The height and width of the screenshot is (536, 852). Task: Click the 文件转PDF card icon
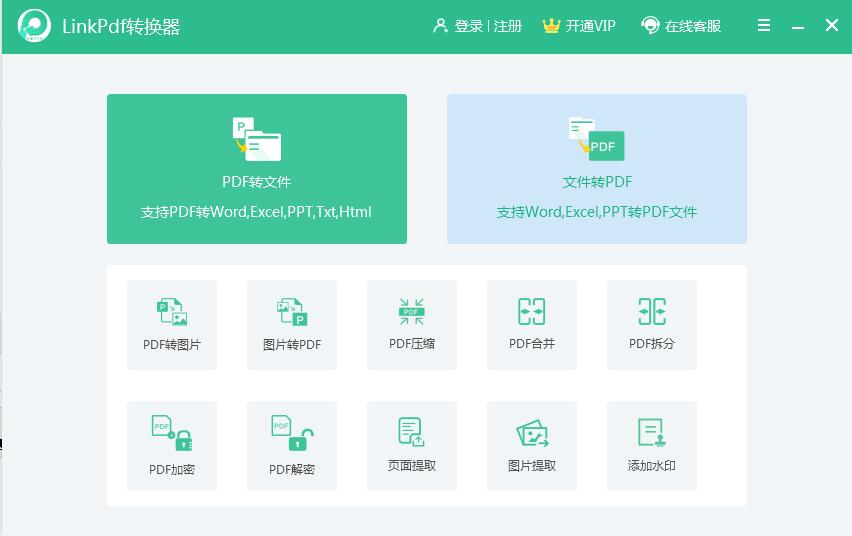tap(597, 139)
